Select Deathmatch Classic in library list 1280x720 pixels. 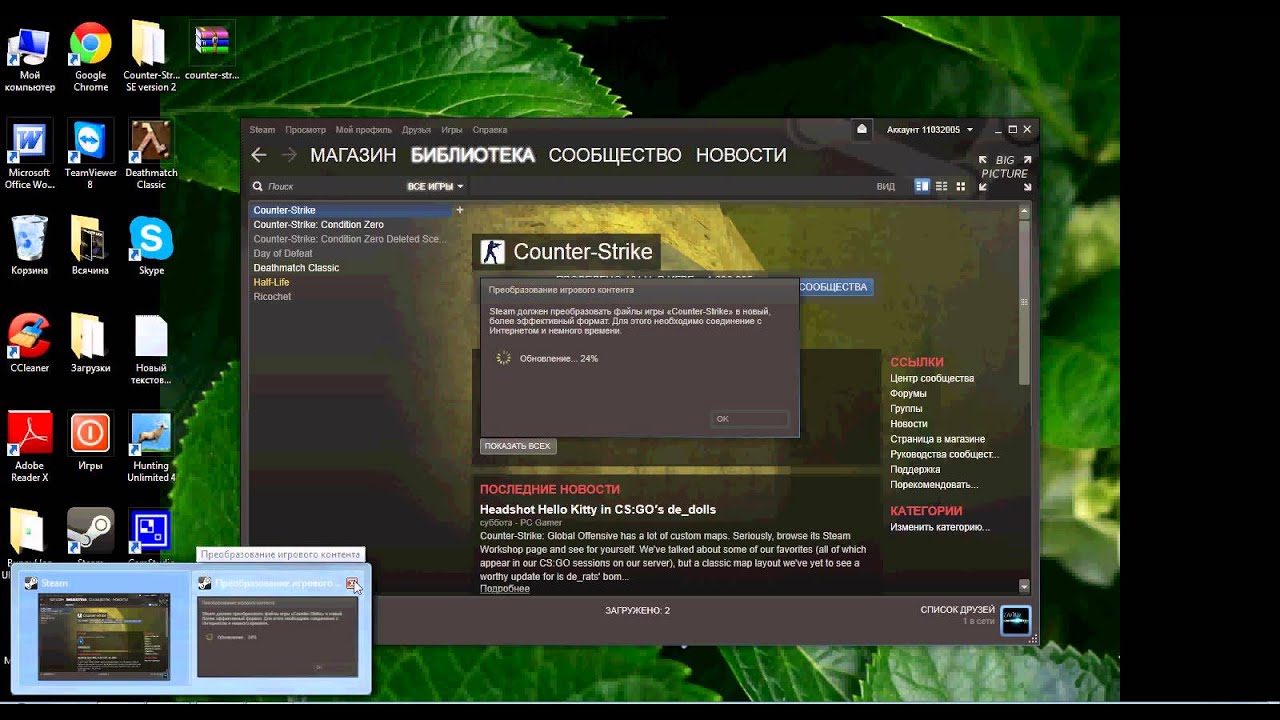coord(348,268)
